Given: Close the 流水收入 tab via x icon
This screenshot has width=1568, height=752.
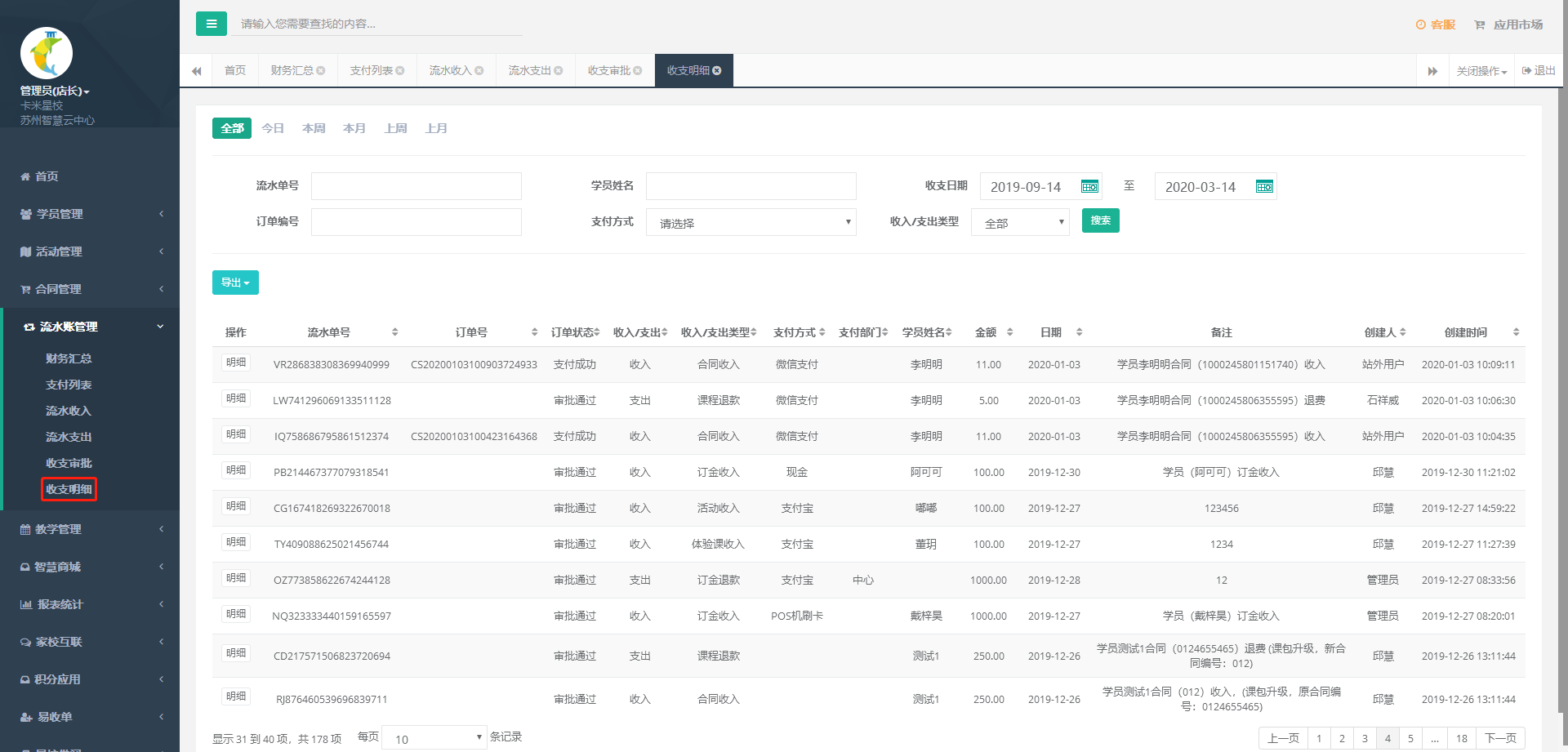Looking at the screenshot, I should (479, 71).
